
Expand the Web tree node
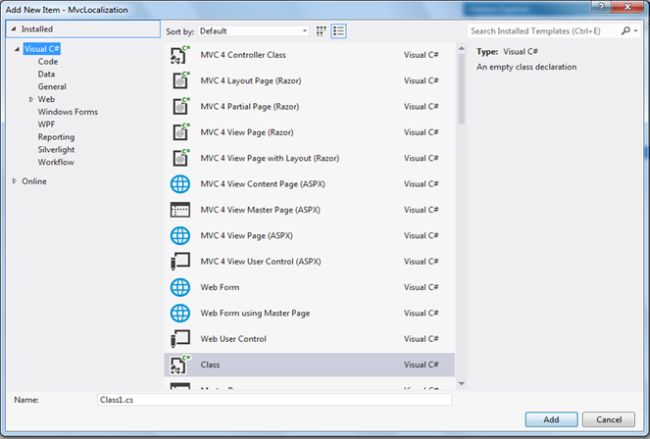click(x=31, y=99)
